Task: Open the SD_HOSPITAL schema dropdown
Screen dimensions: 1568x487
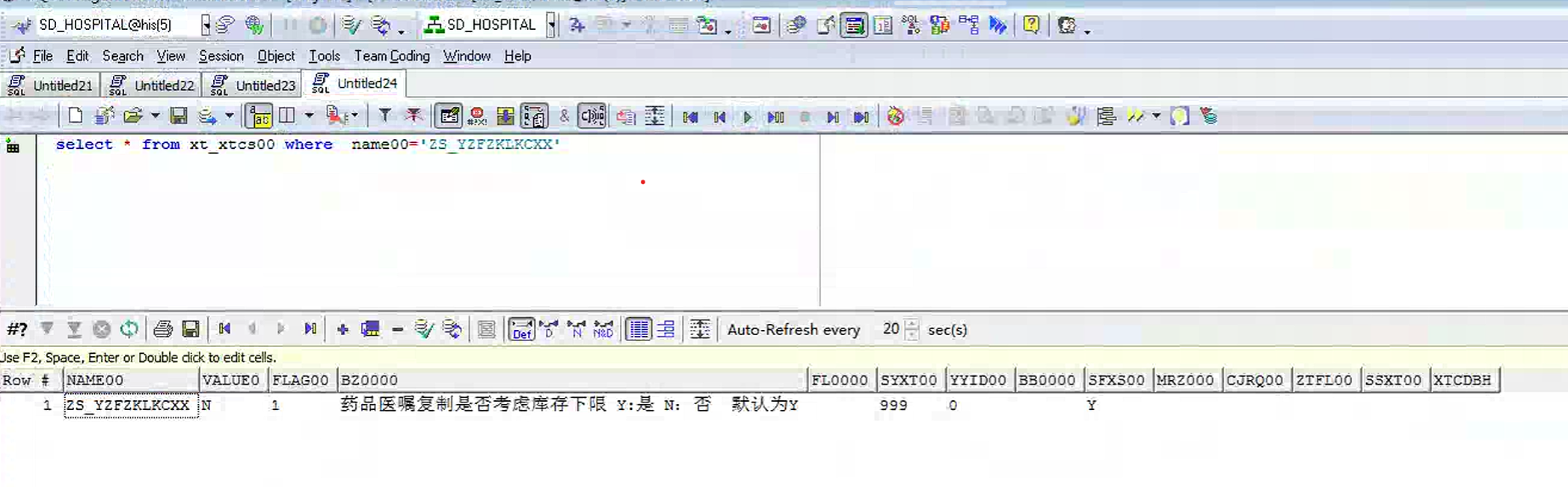Action: point(551,25)
